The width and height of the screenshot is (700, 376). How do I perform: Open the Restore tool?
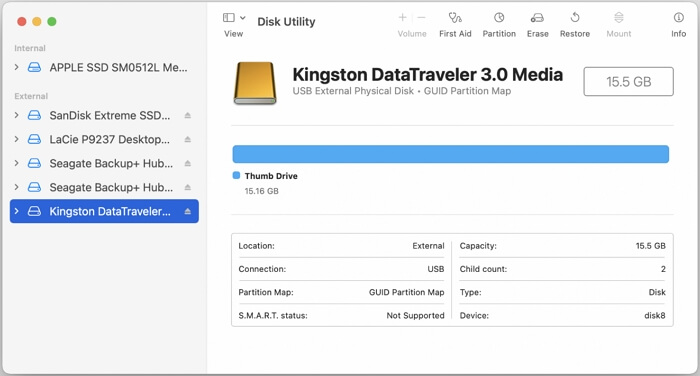[575, 25]
